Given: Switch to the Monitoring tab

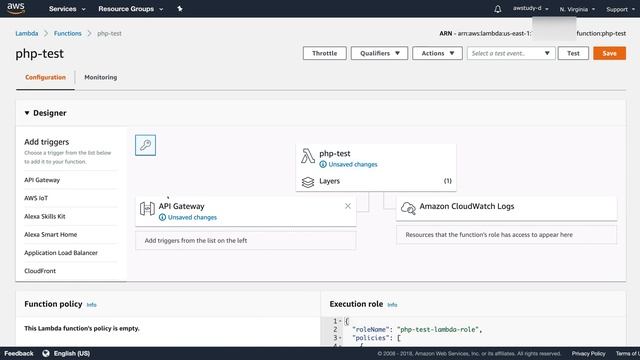Looking at the screenshot, I should pyautogui.click(x=100, y=77).
